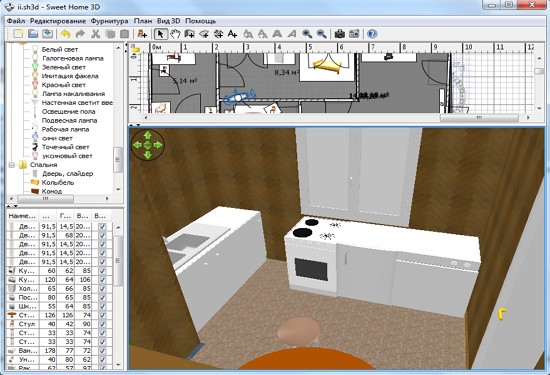Sort the table by the Наиме... column header

click(22, 216)
